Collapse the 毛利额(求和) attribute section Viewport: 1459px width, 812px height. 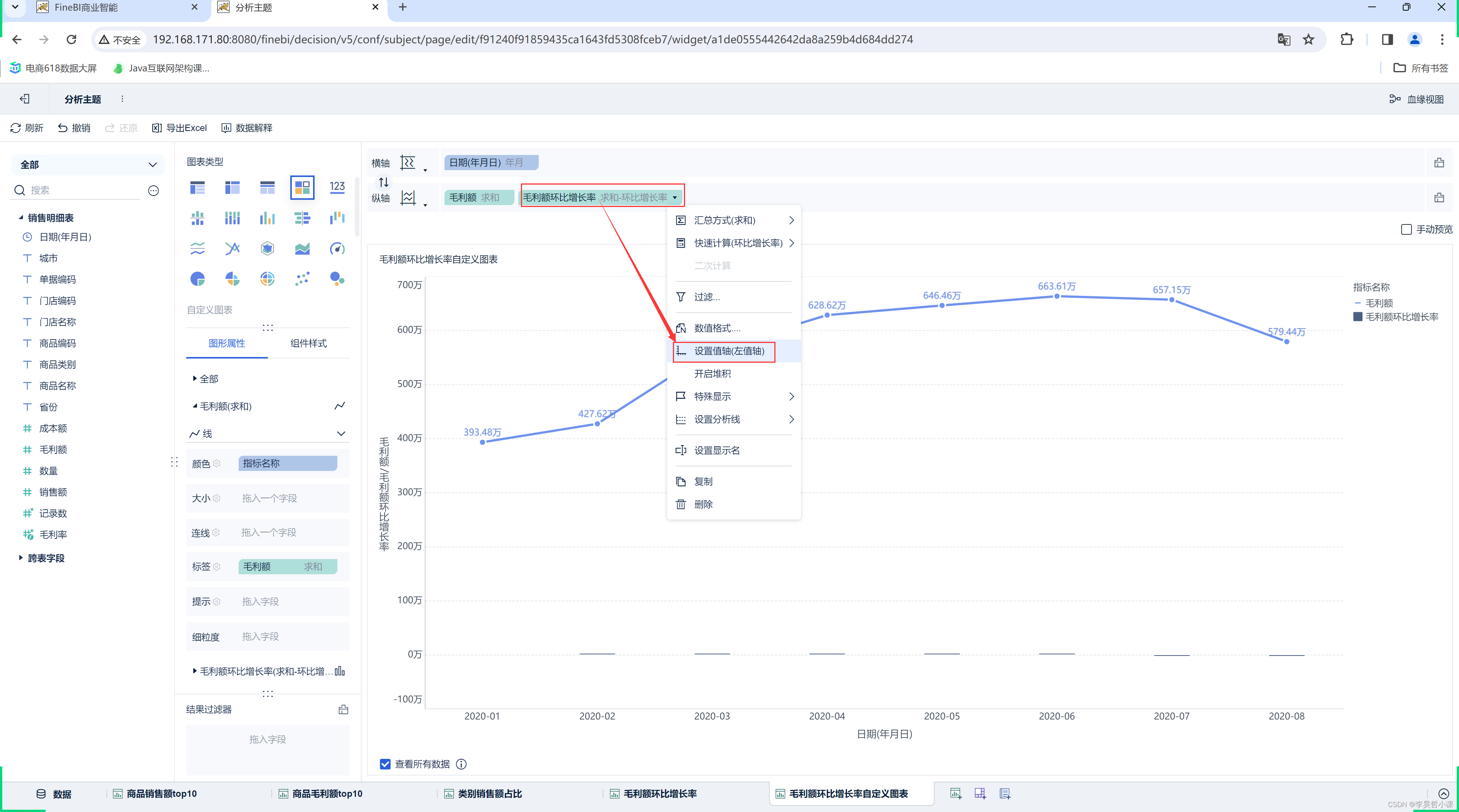click(x=195, y=406)
